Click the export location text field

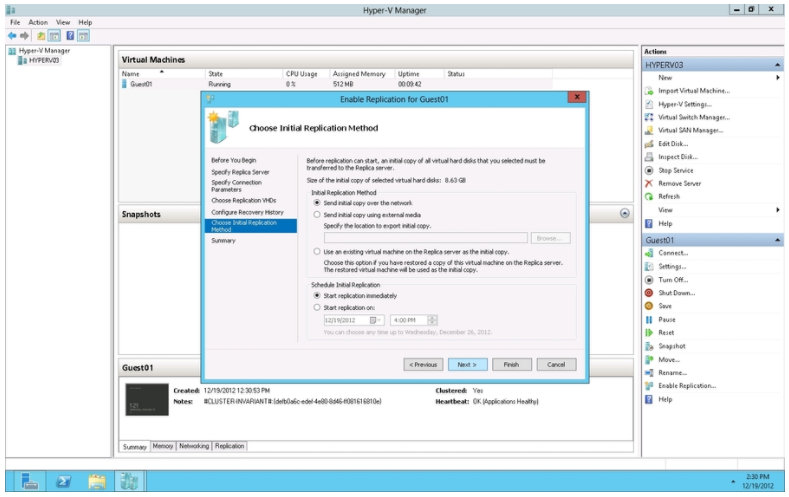point(426,238)
